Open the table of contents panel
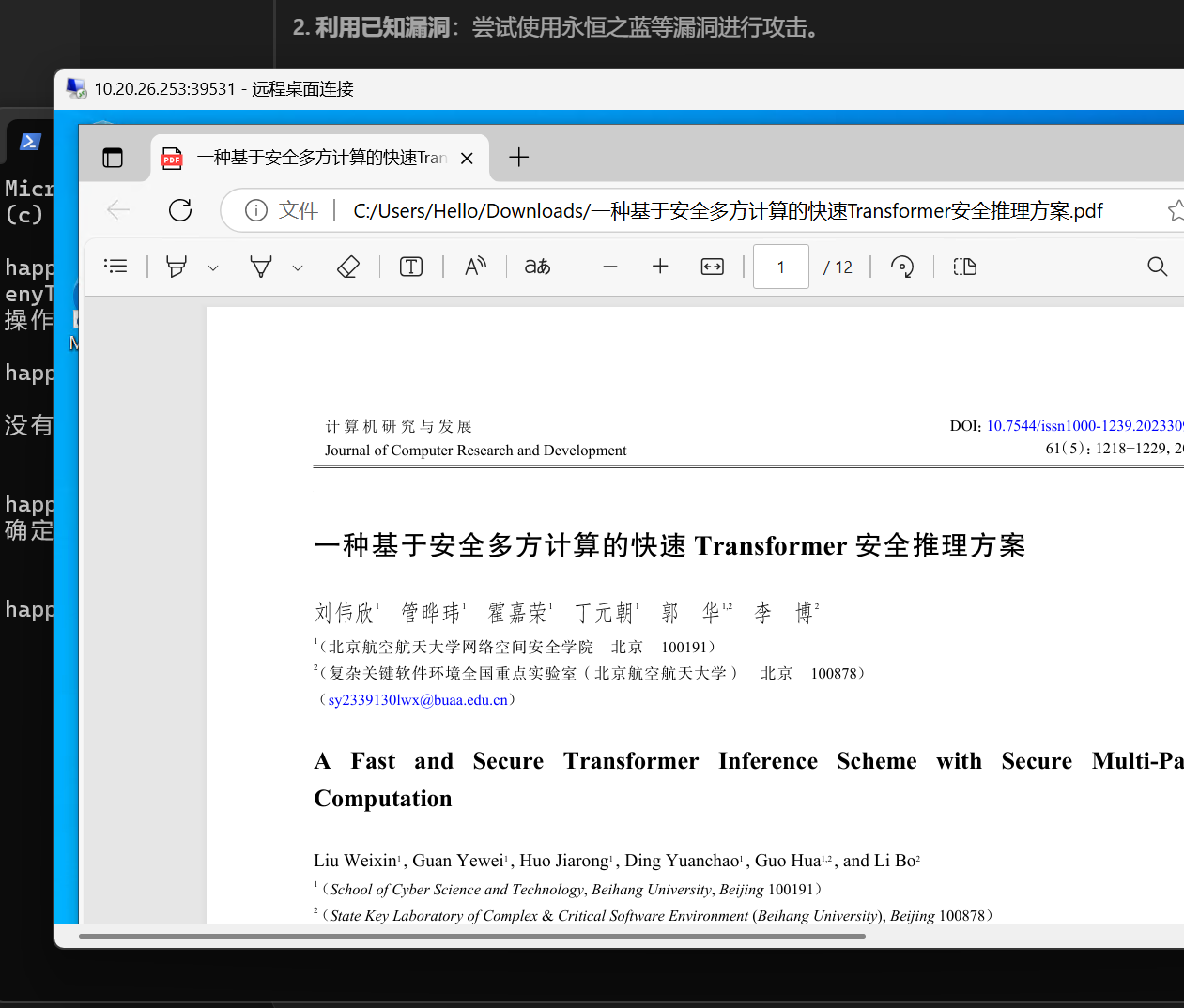This screenshot has height=1008, width=1184. [115, 267]
